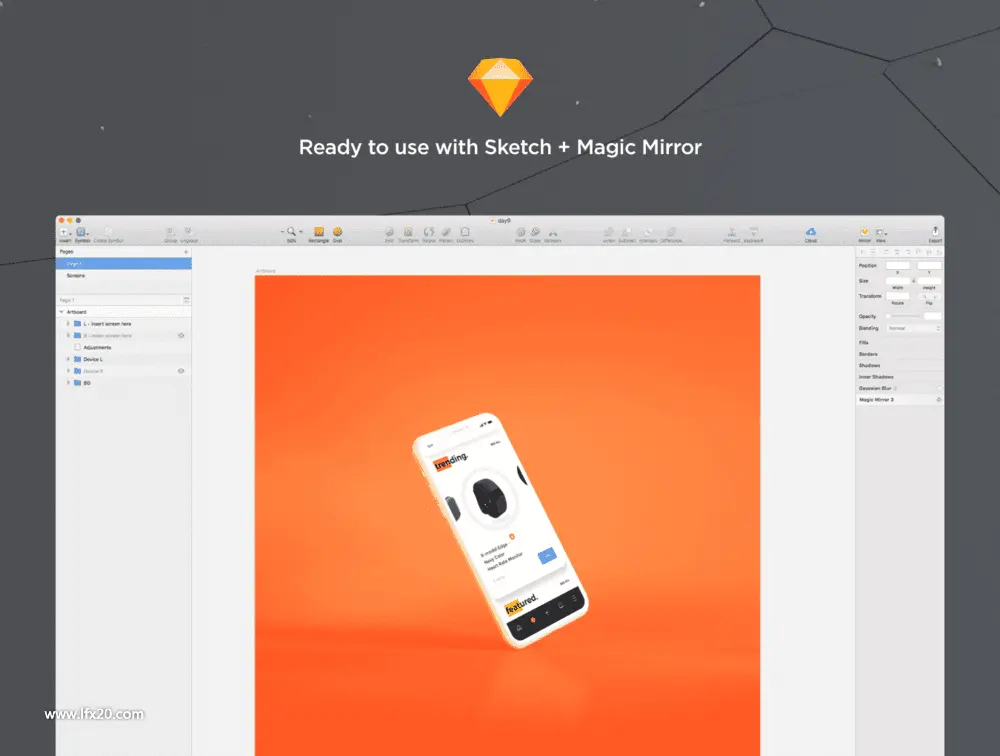Expand the Device L layer group
The image size is (1000, 756).
click(x=68, y=359)
